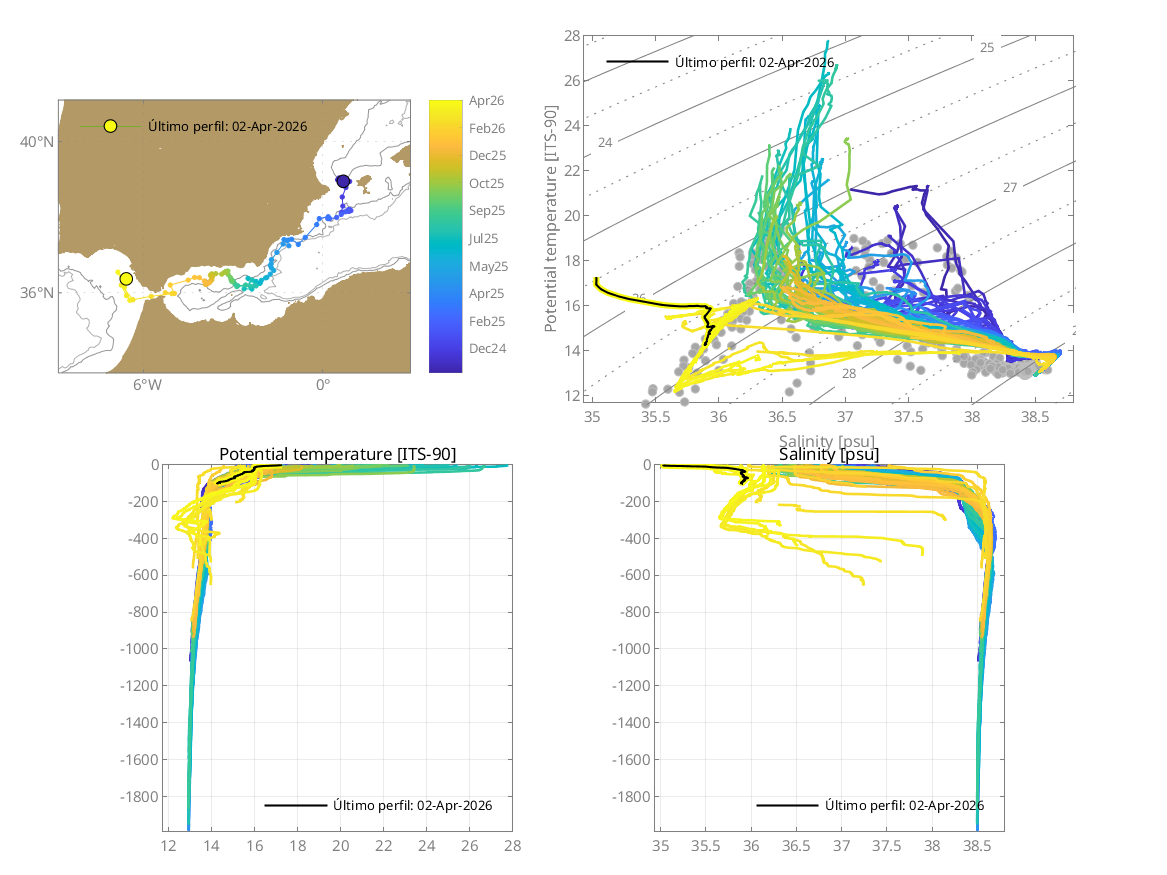This screenshot has width=1167, height=875.
Task: Click the dark blue starting-position marker near Ibiza
Action: 343,181
